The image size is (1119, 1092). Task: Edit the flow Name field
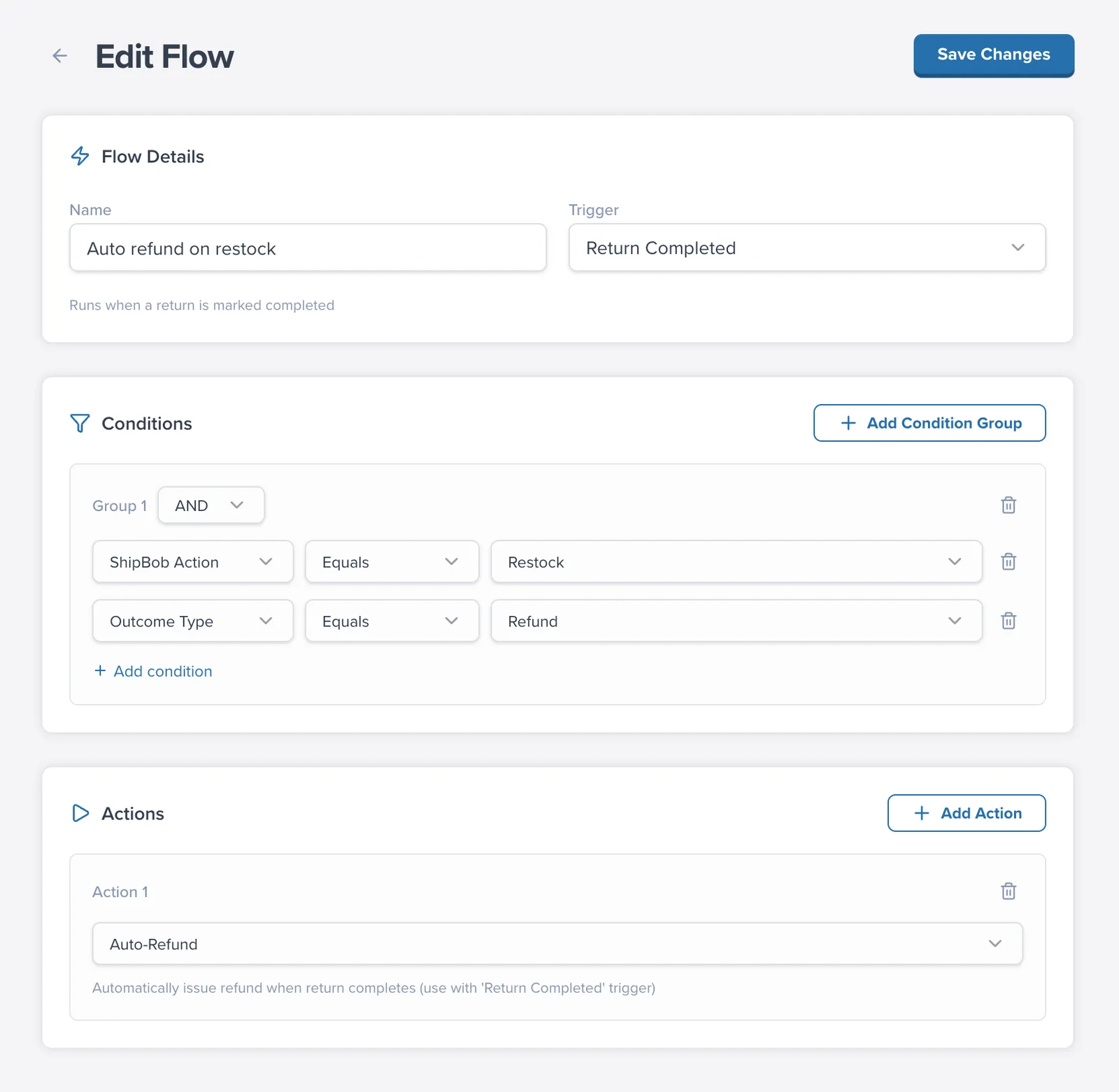[308, 248]
